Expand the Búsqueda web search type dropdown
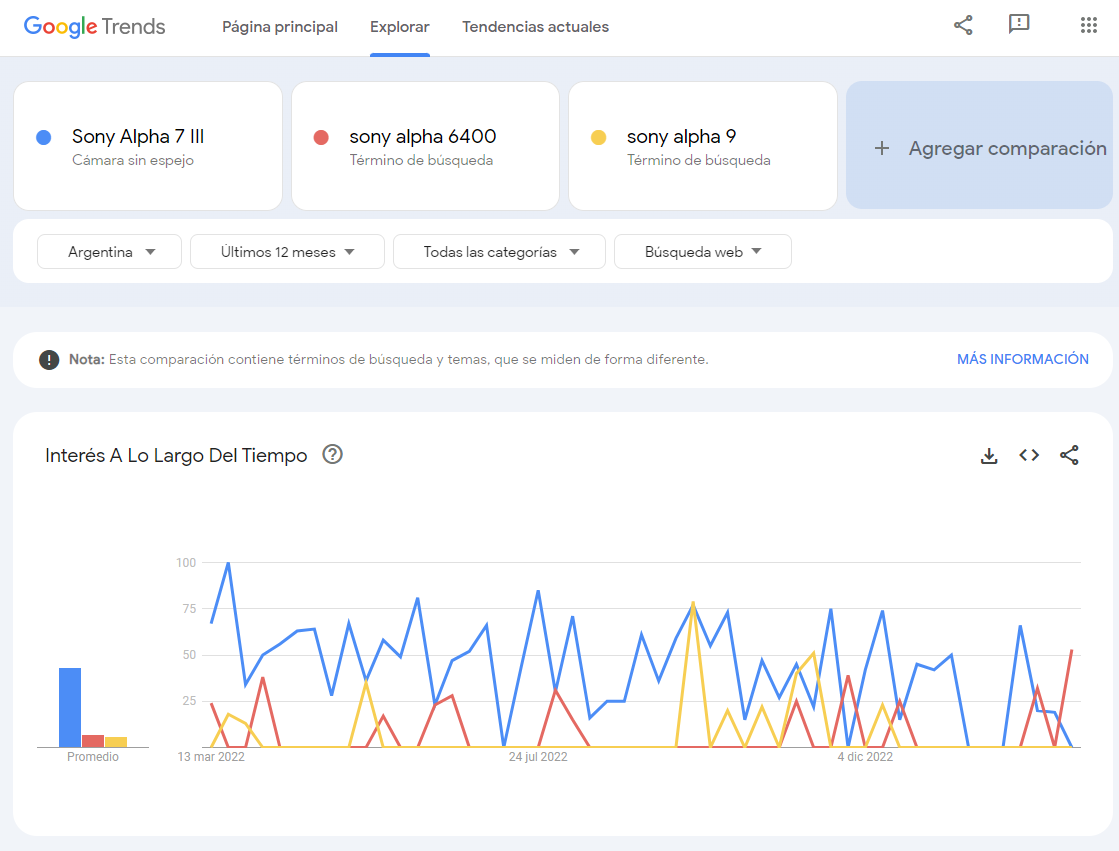The image size is (1119, 851). (703, 251)
